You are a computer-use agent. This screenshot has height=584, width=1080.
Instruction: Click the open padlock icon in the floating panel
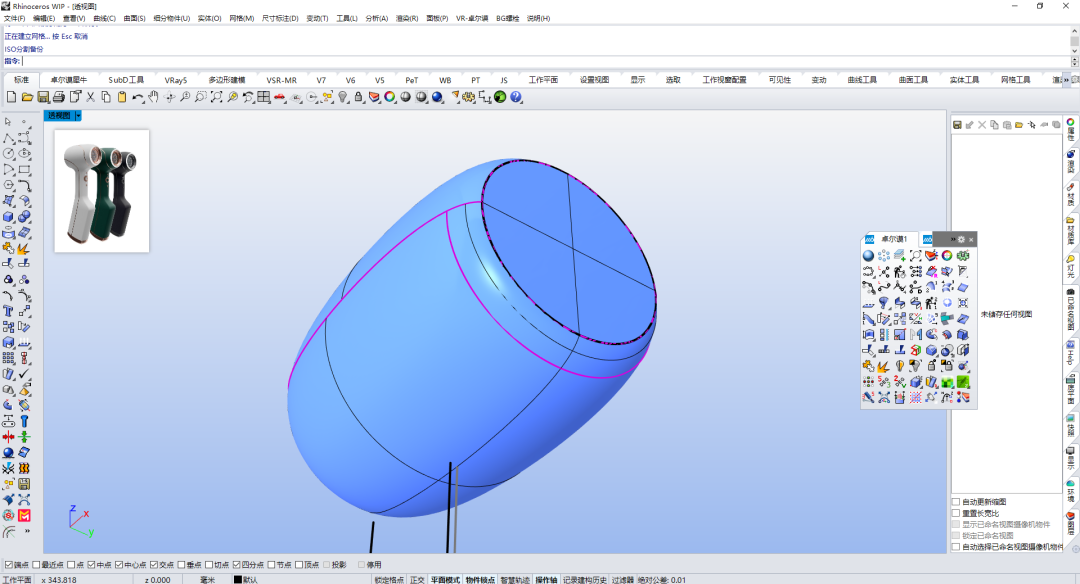coord(931,365)
